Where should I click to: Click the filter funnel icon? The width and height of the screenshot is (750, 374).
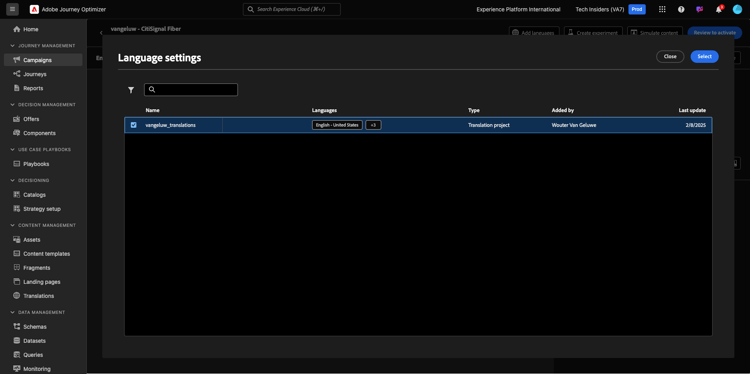(131, 90)
